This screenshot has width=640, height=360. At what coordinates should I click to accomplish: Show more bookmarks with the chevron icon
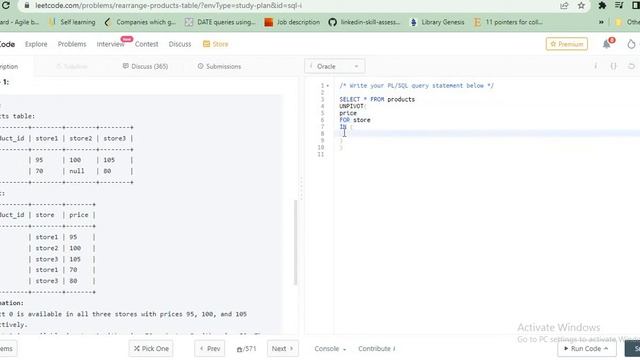tap(601, 22)
